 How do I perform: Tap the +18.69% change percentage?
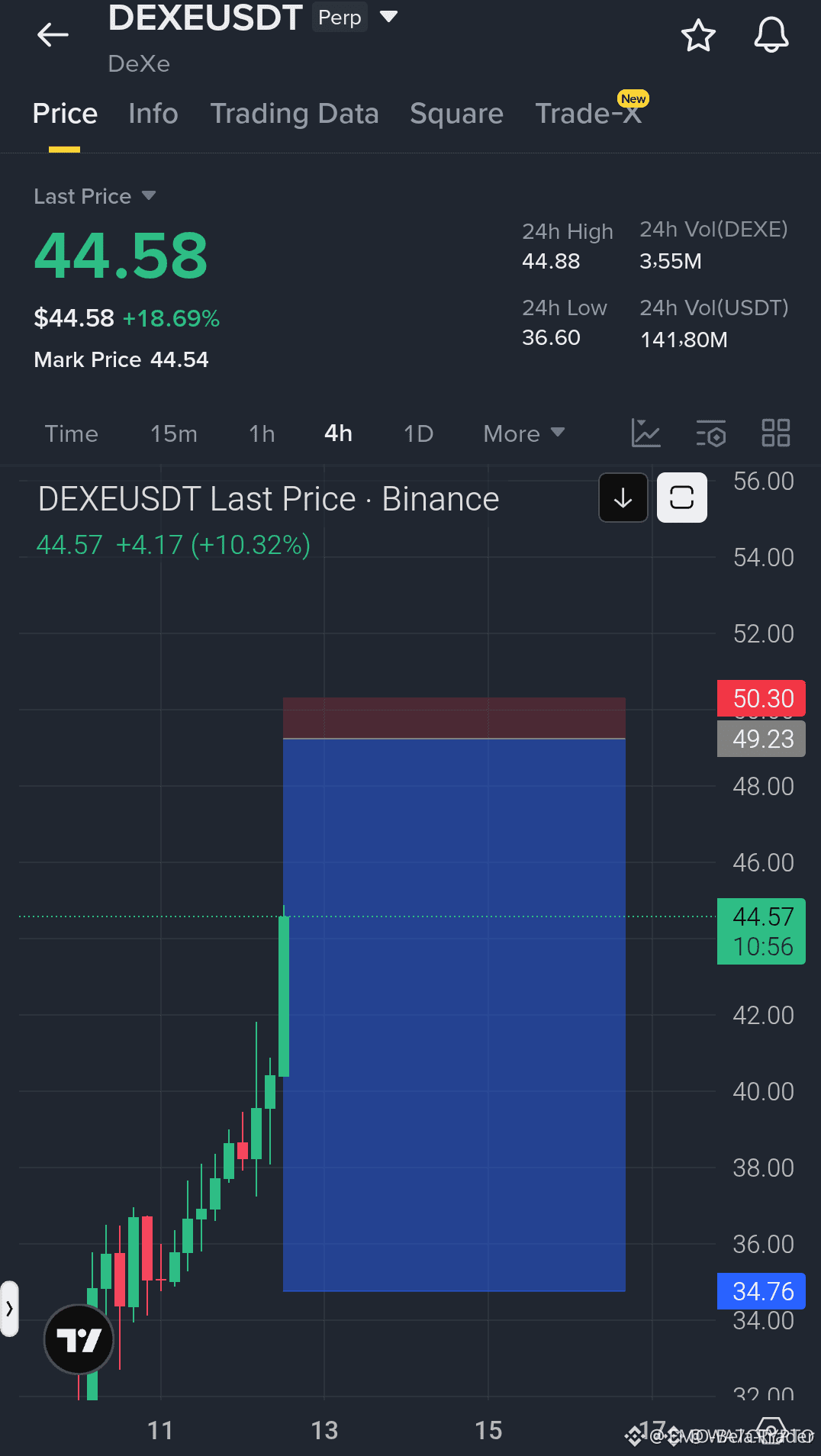pos(171,318)
